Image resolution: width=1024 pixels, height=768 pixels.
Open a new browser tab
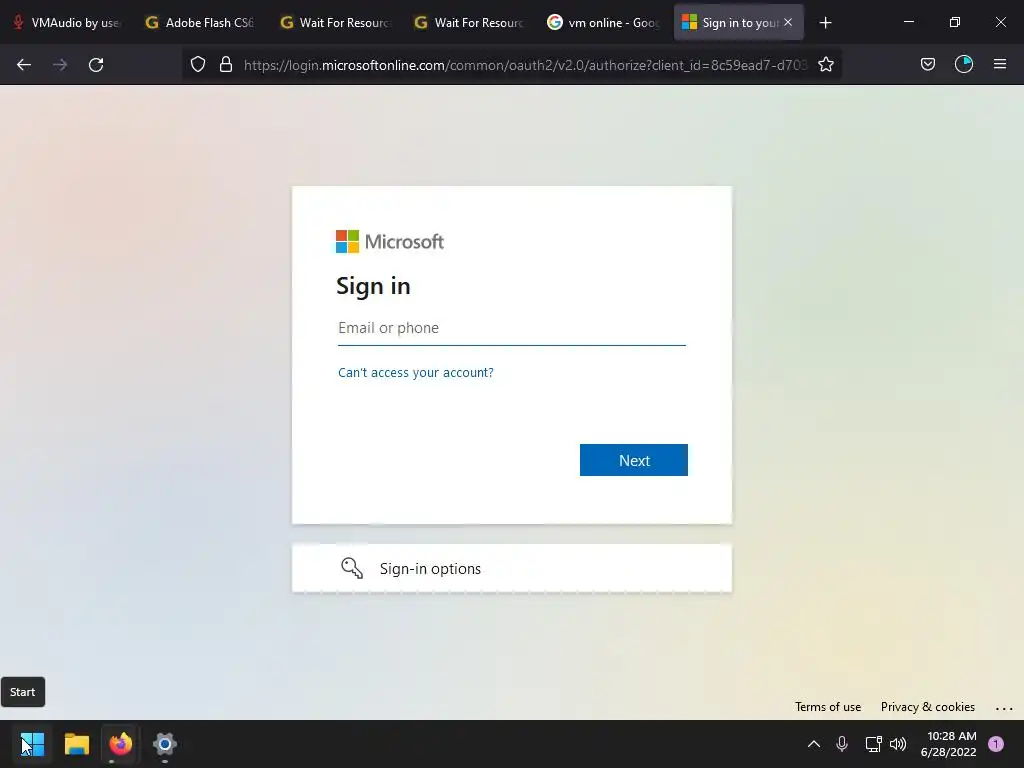tap(825, 23)
